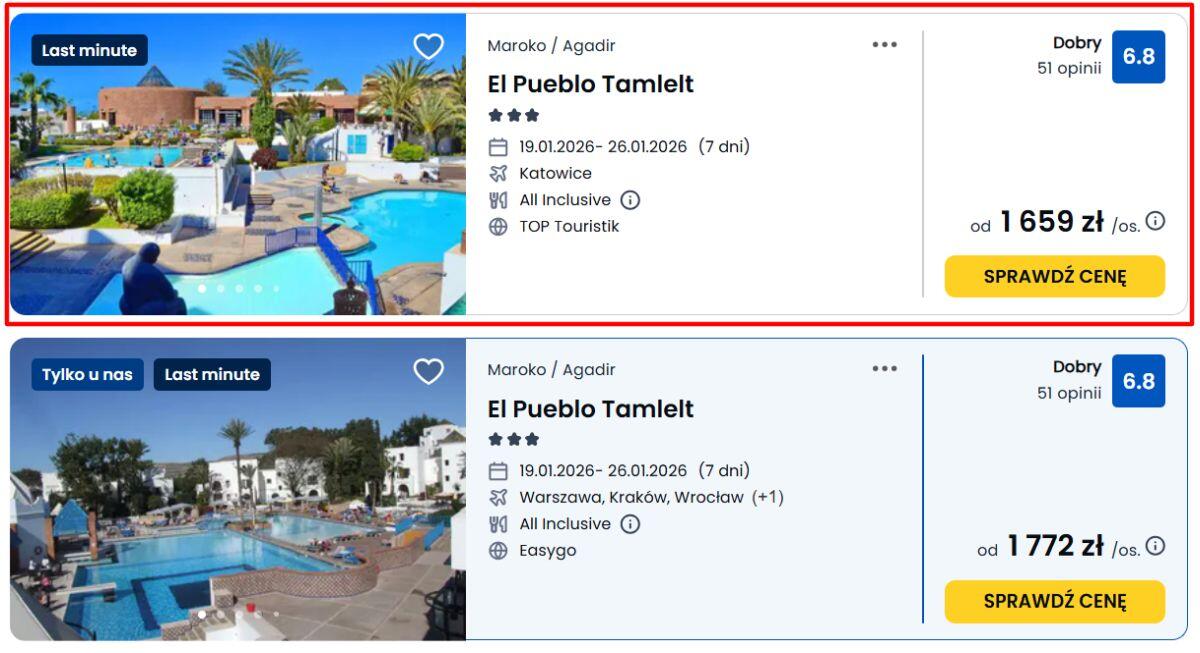The width and height of the screenshot is (1200, 653).
Task: Show All Inclusive info for Katowice offer
Action: pyautogui.click(x=630, y=200)
